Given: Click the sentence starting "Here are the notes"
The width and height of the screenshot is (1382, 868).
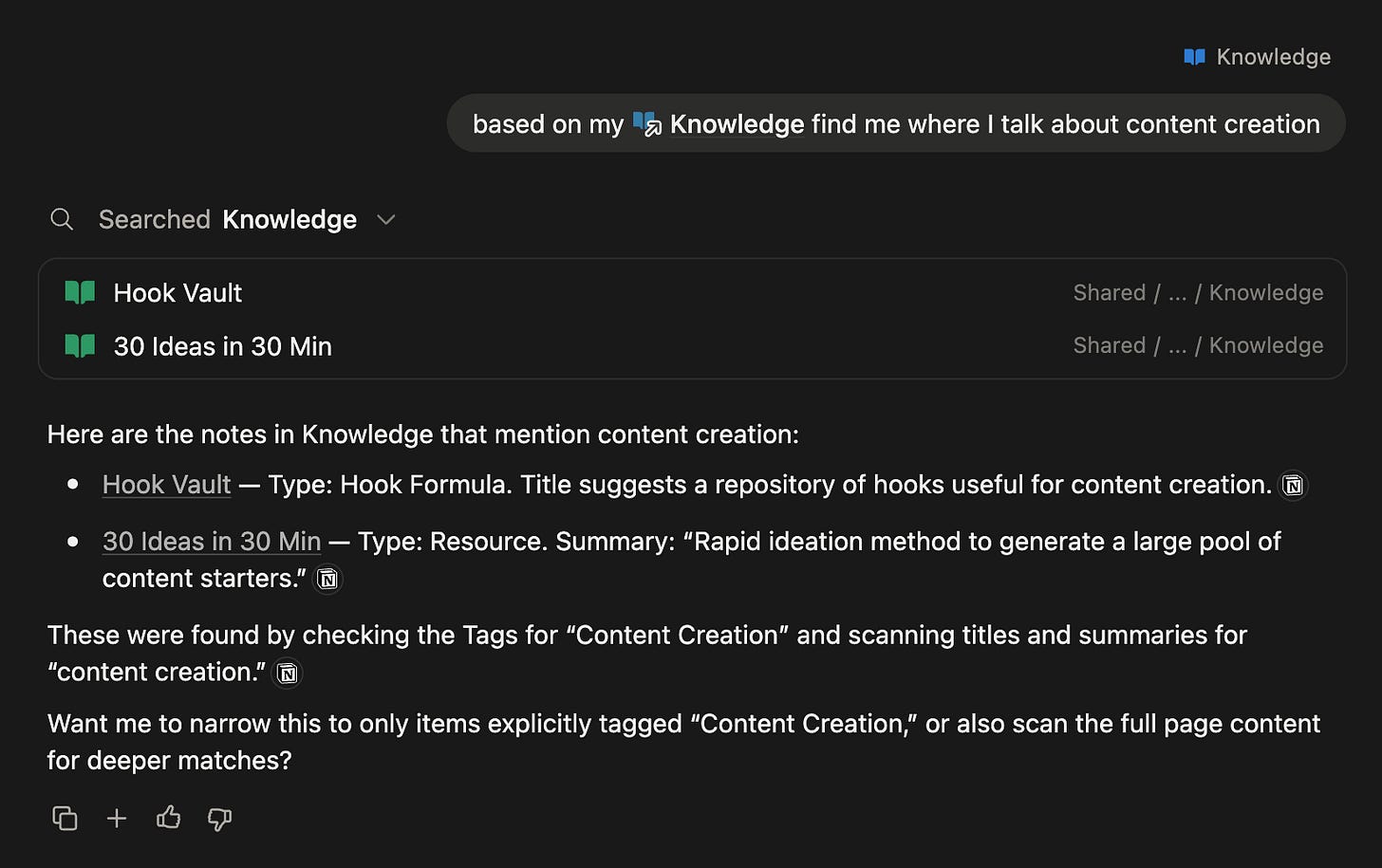Looking at the screenshot, I should (423, 434).
